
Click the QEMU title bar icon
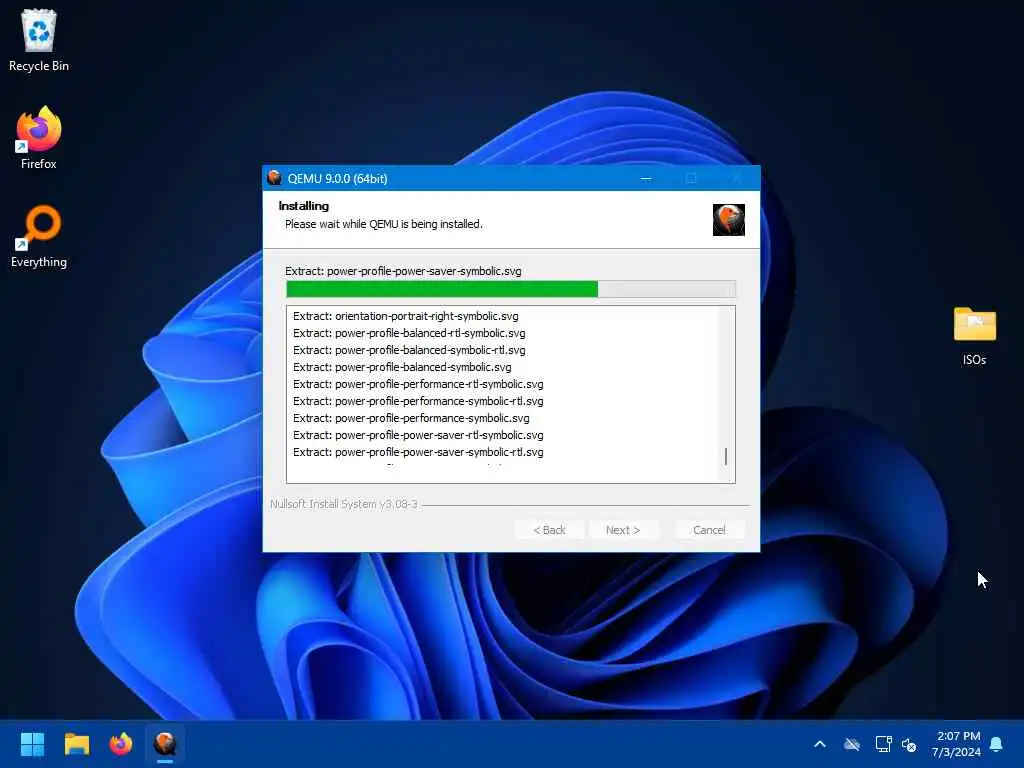pos(274,178)
